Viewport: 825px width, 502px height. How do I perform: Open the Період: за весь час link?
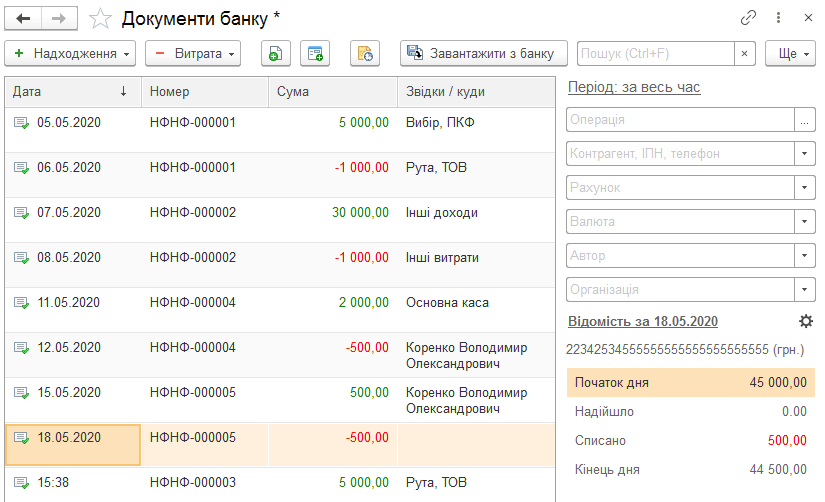click(x=634, y=87)
